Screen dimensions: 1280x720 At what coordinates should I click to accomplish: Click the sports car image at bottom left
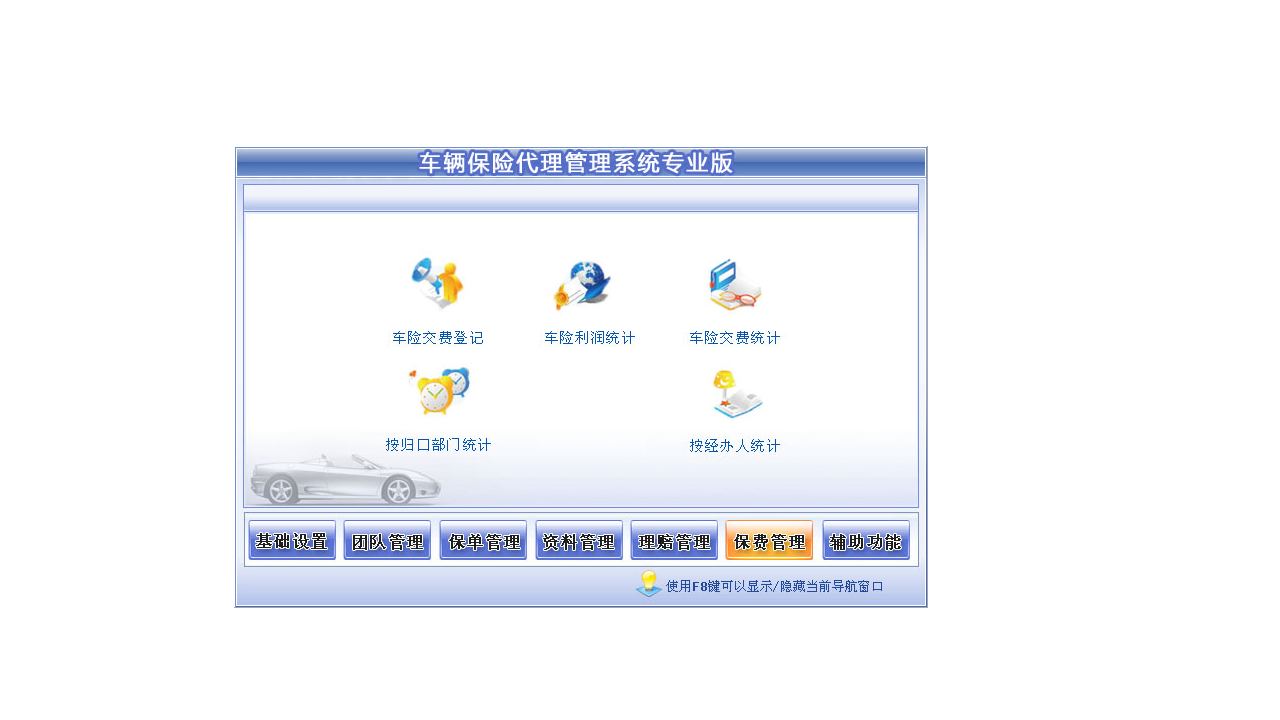click(350, 480)
